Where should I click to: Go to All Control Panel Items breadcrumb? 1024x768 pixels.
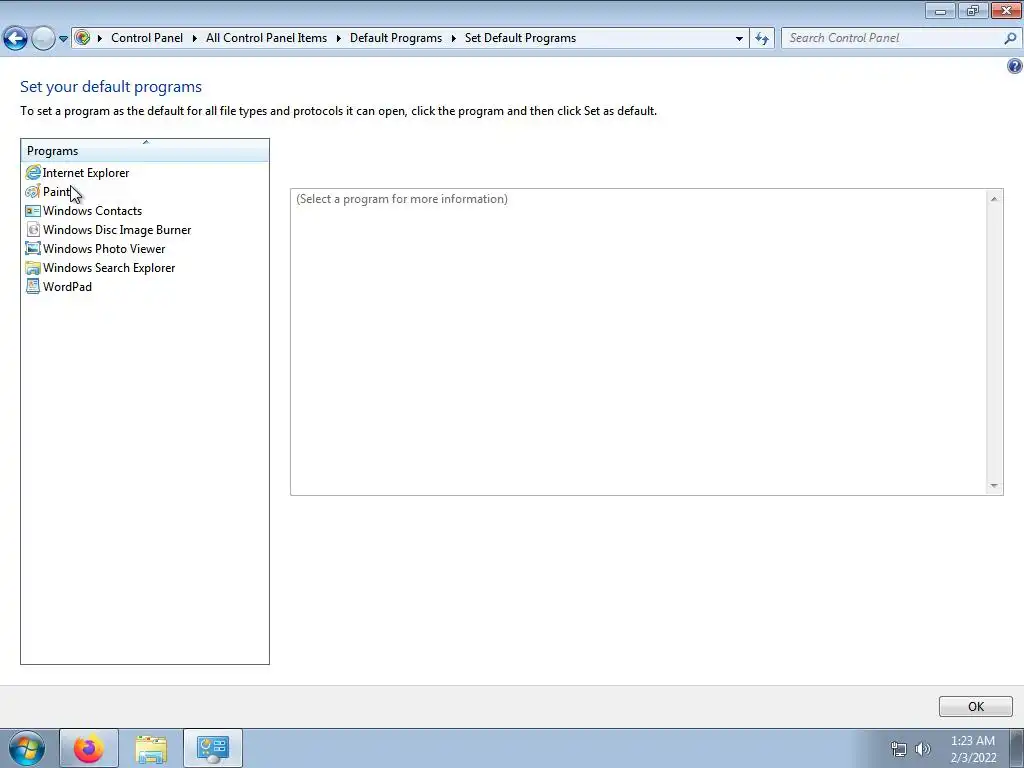click(x=266, y=38)
